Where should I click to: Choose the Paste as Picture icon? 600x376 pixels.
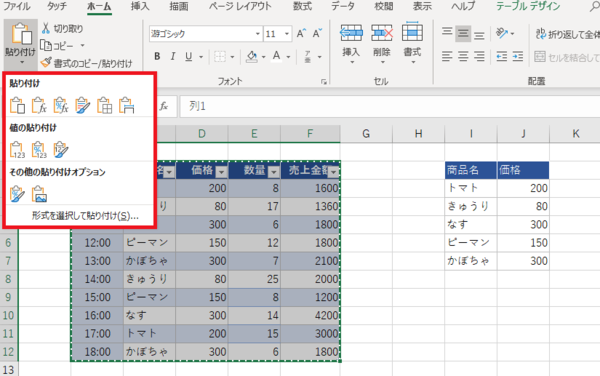coord(39,194)
